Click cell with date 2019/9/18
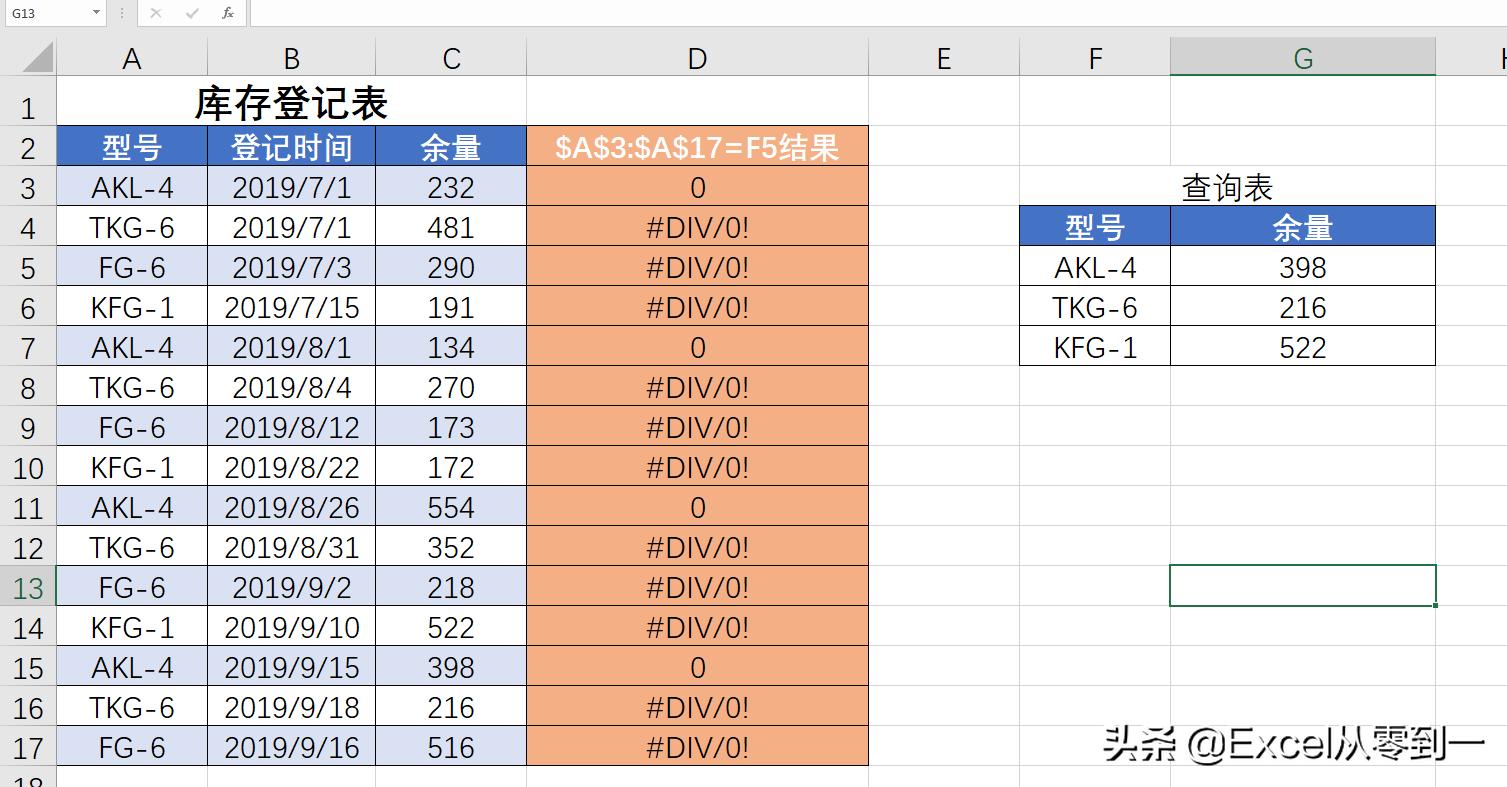The width and height of the screenshot is (1507, 787). coord(291,708)
